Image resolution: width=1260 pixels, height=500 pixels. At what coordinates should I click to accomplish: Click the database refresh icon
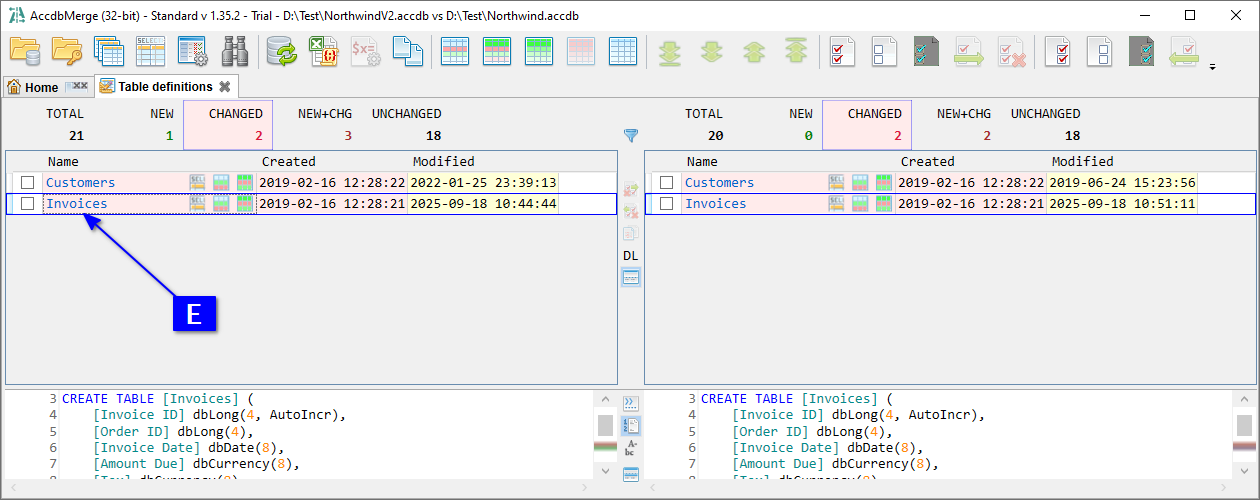[x=282, y=50]
